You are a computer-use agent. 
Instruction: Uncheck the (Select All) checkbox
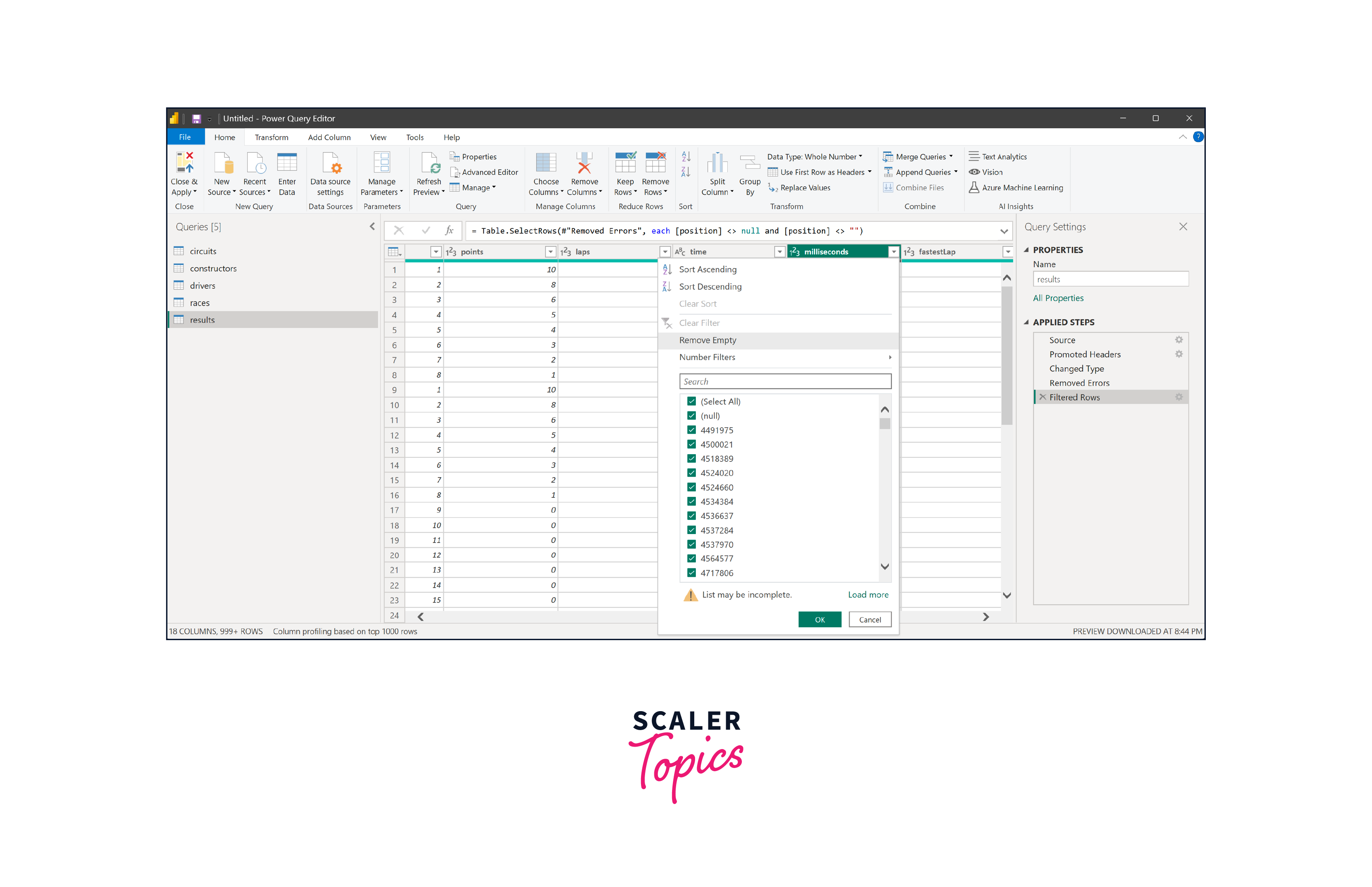coord(692,401)
